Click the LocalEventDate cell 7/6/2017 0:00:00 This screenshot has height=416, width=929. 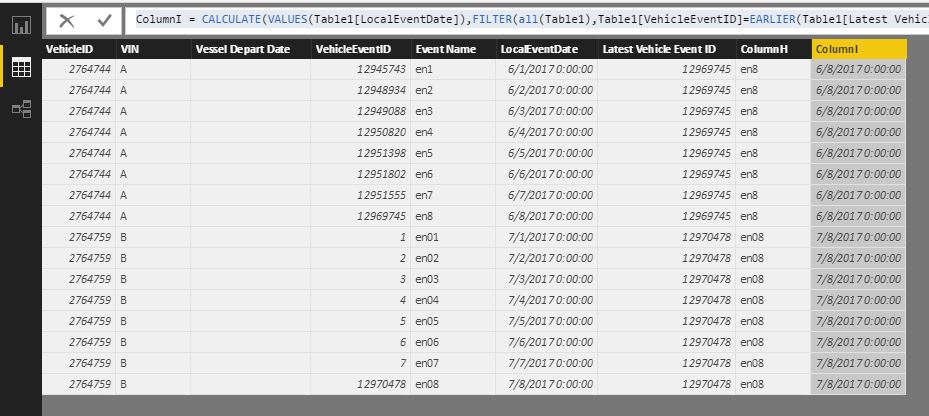[547, 342]
